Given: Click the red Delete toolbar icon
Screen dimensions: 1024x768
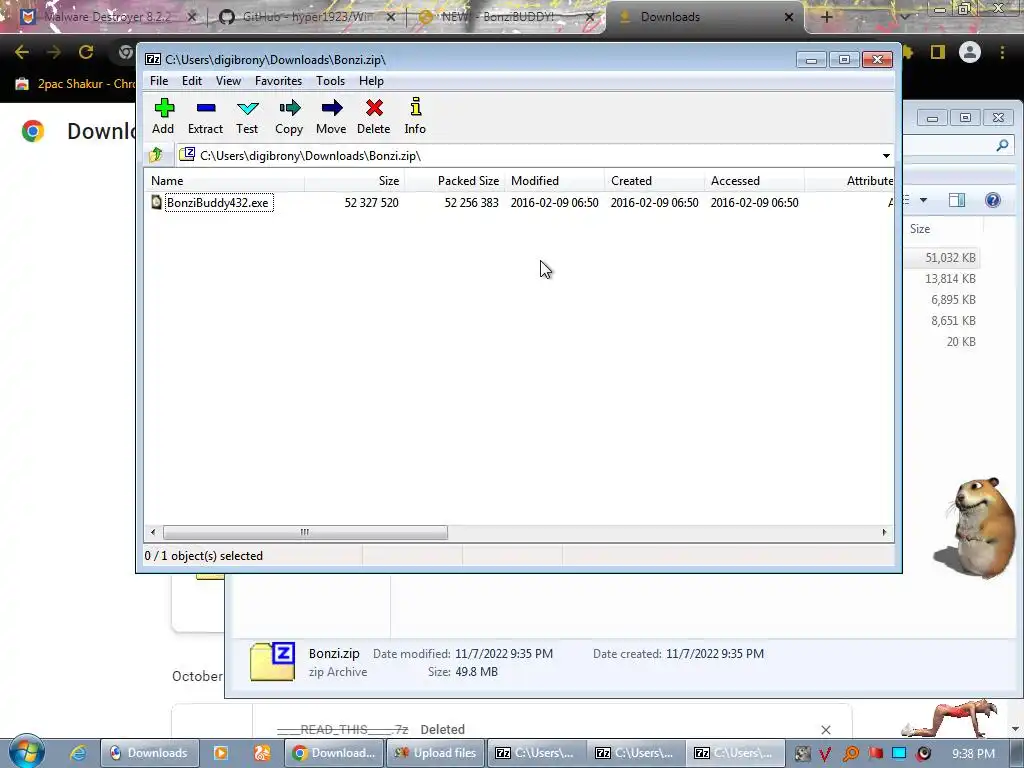Looking at the screenshot, I should (x=374, y=116).
